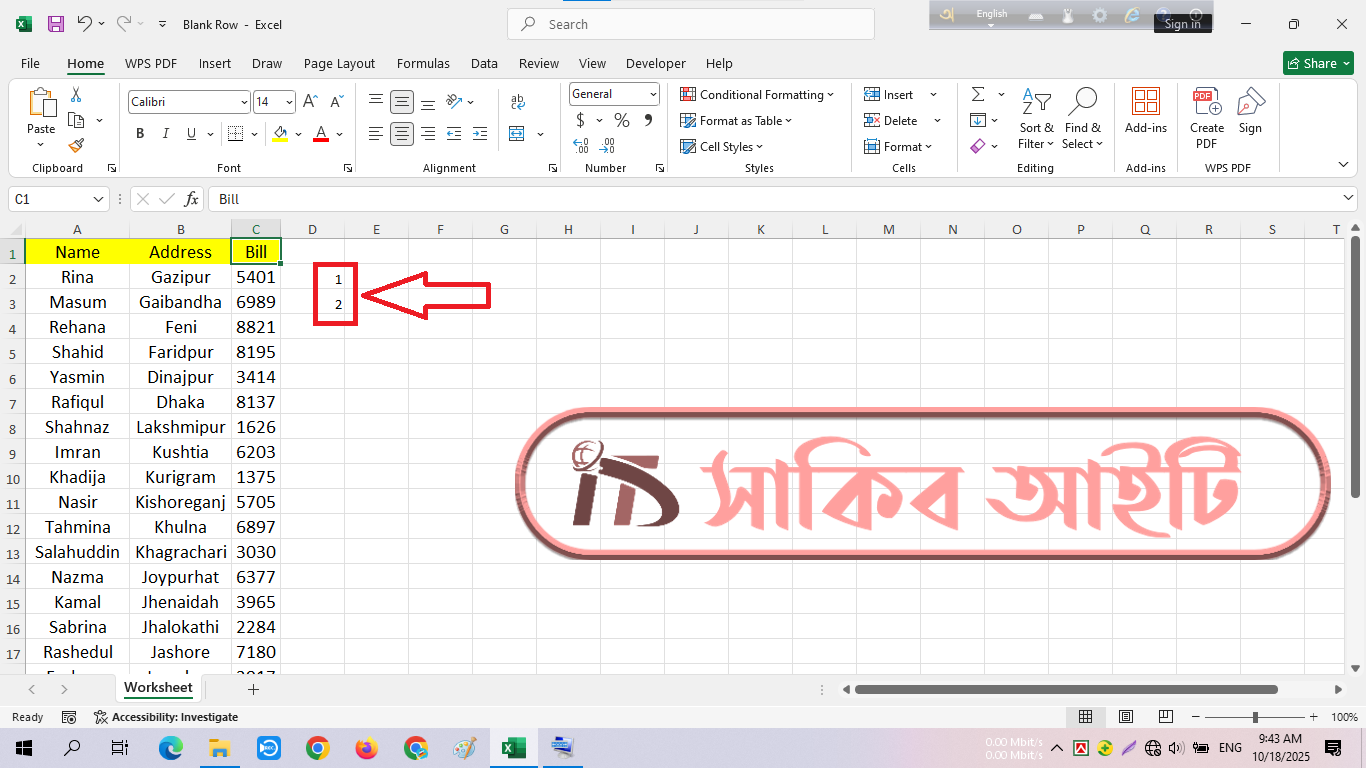1366x768 pixels.
Task: Click the Percent Style icon
Action: point(622,121)
